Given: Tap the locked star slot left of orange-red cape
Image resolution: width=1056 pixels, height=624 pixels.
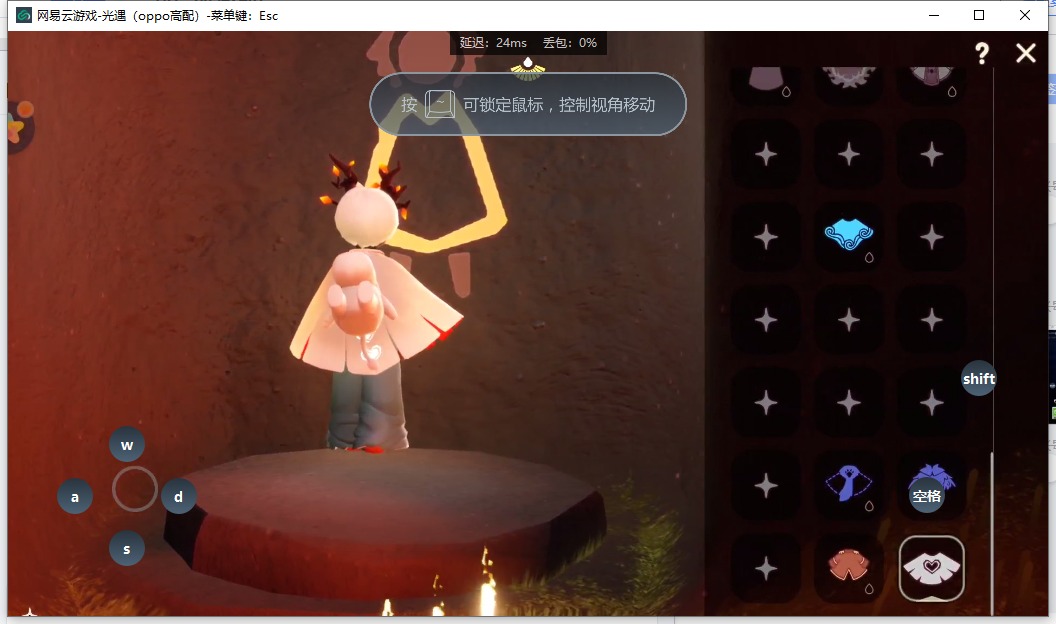Looking at the screenshot, I should [766, 568].
